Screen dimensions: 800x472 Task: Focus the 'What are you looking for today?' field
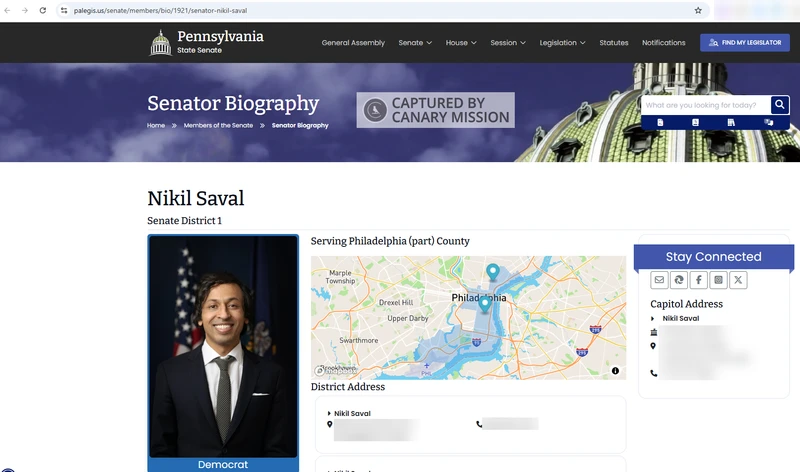tap(706, 105)
